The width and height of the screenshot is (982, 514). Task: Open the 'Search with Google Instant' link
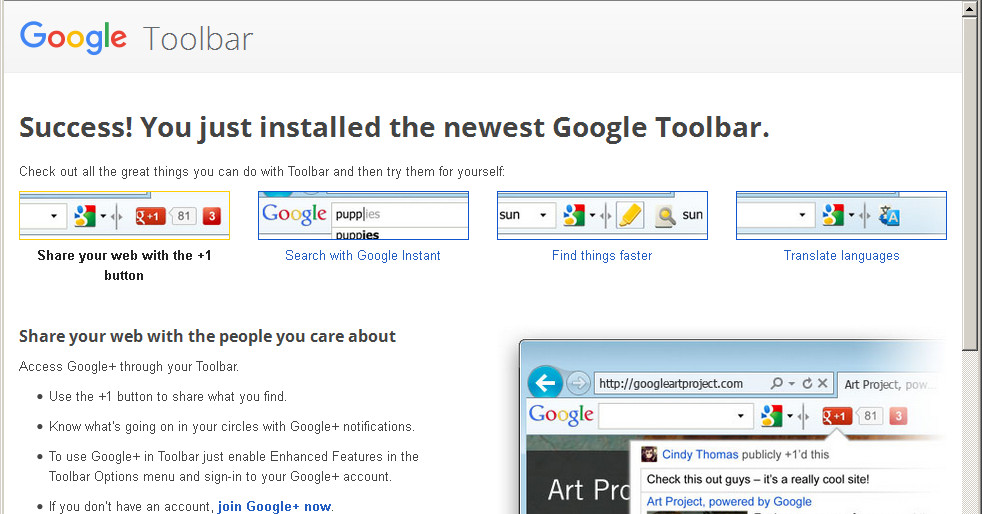click(x=362, y=256)
